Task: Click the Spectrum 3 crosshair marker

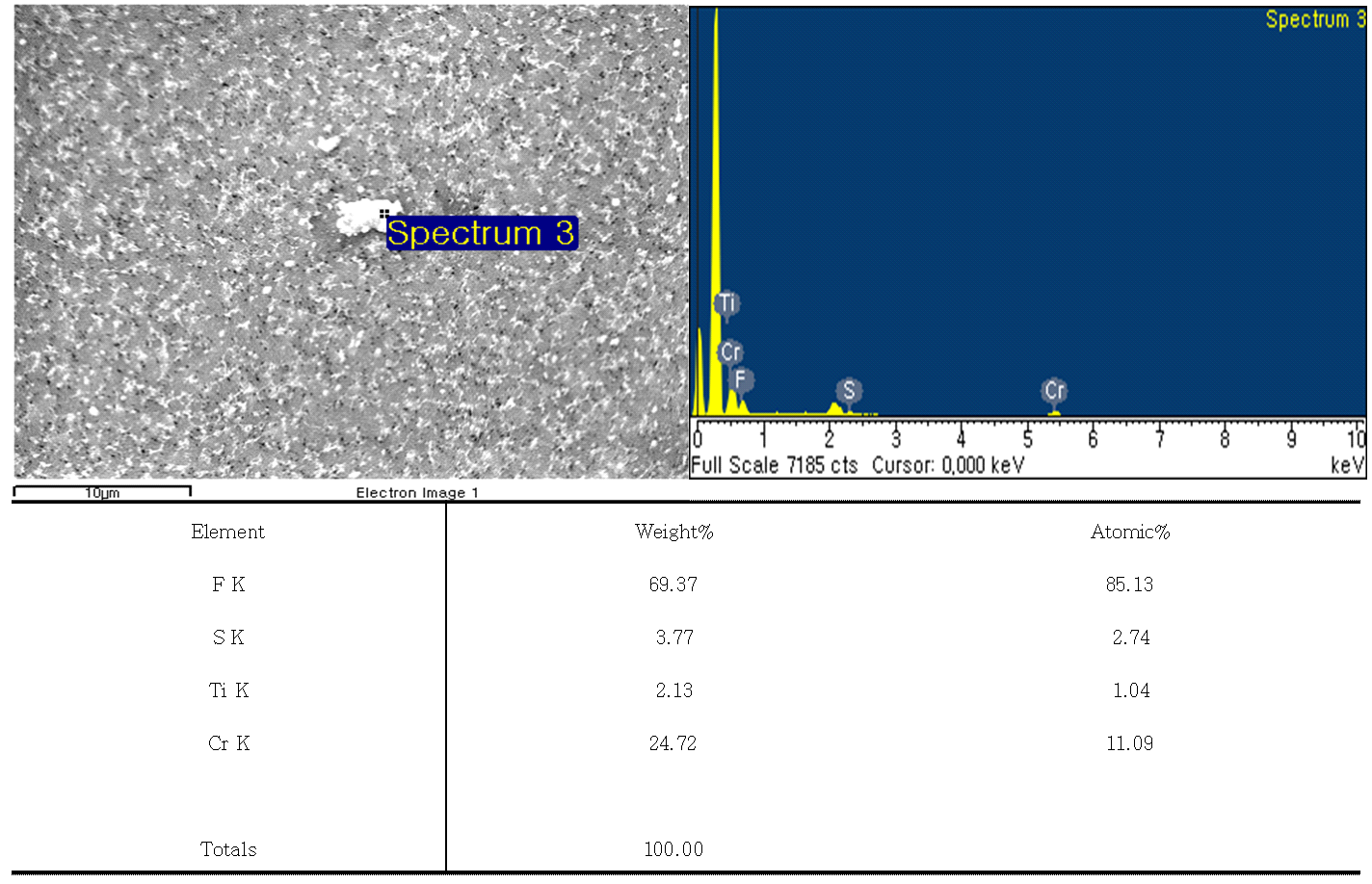Action: click(383, 214)
